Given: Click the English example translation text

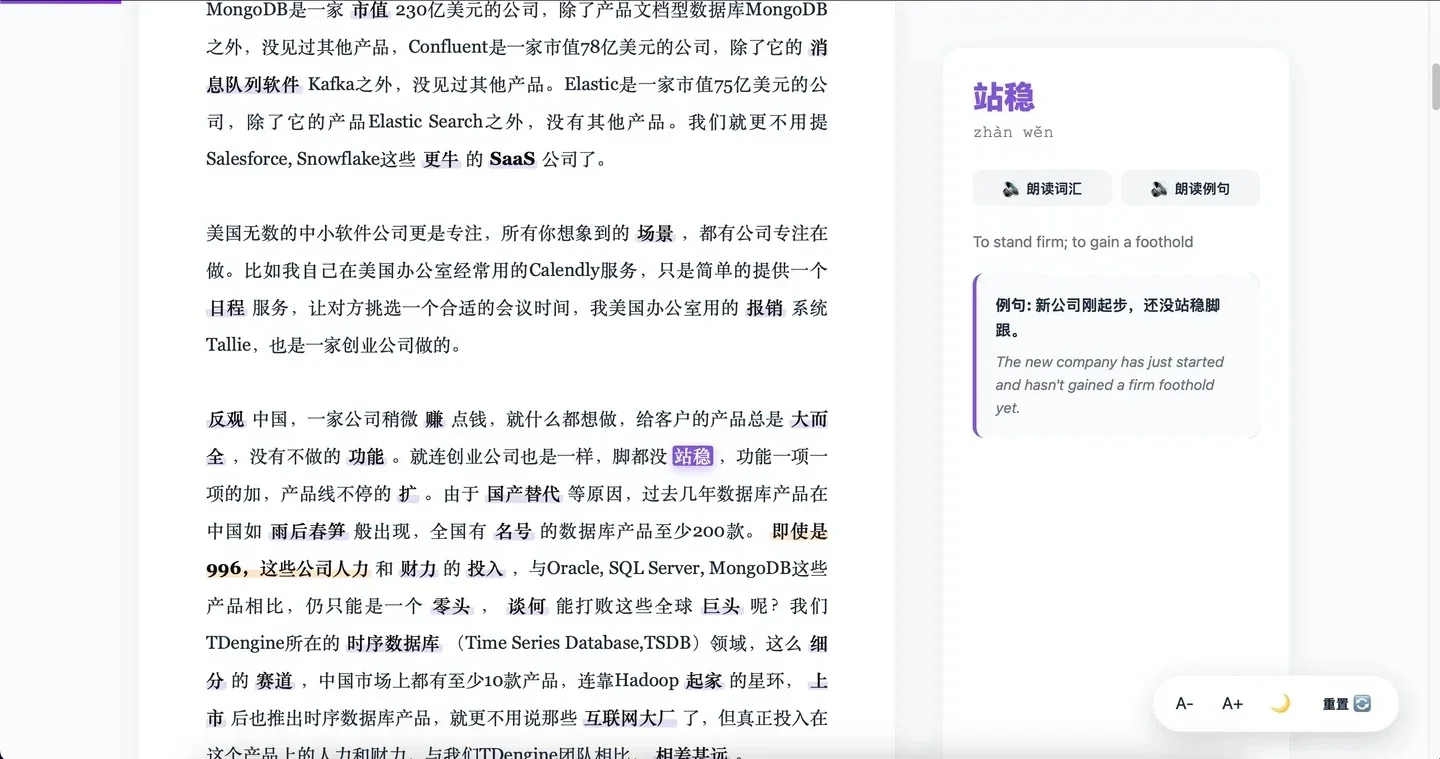Looking at the screenshot, I should 1110,385.
